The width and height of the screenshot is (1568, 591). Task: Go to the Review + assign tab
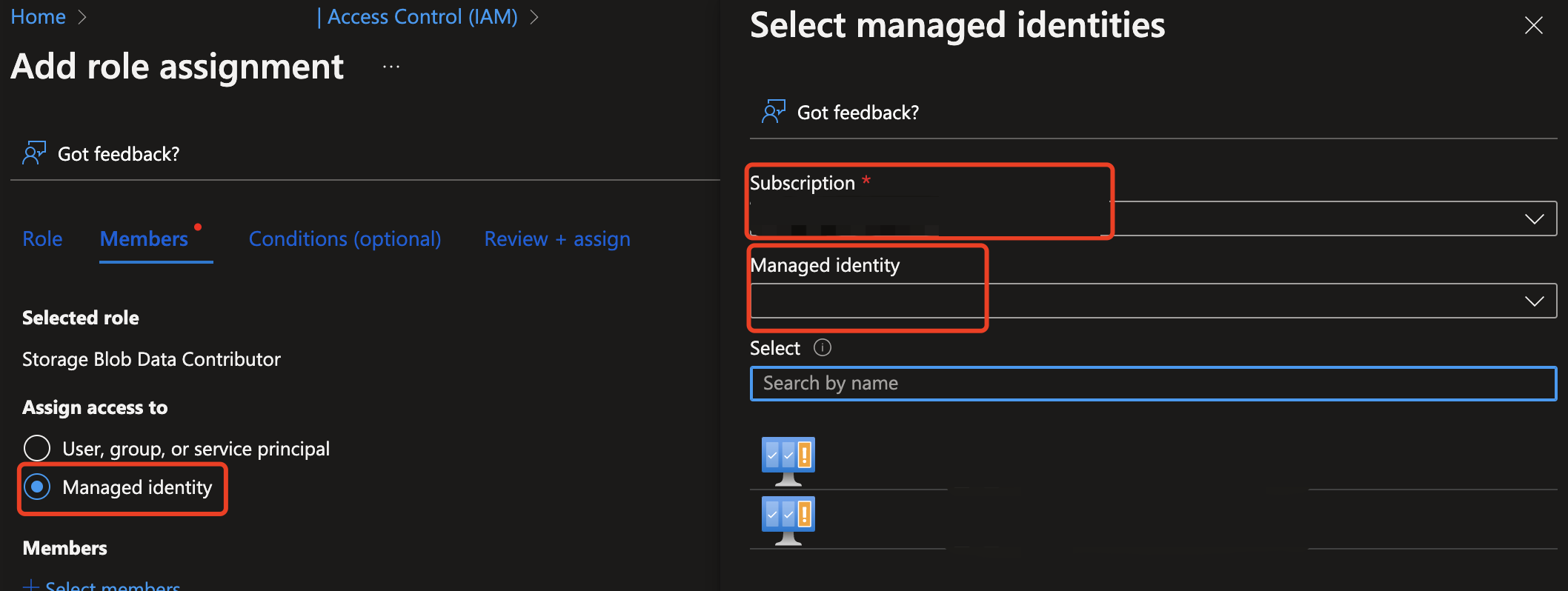(x=557, y=238)
